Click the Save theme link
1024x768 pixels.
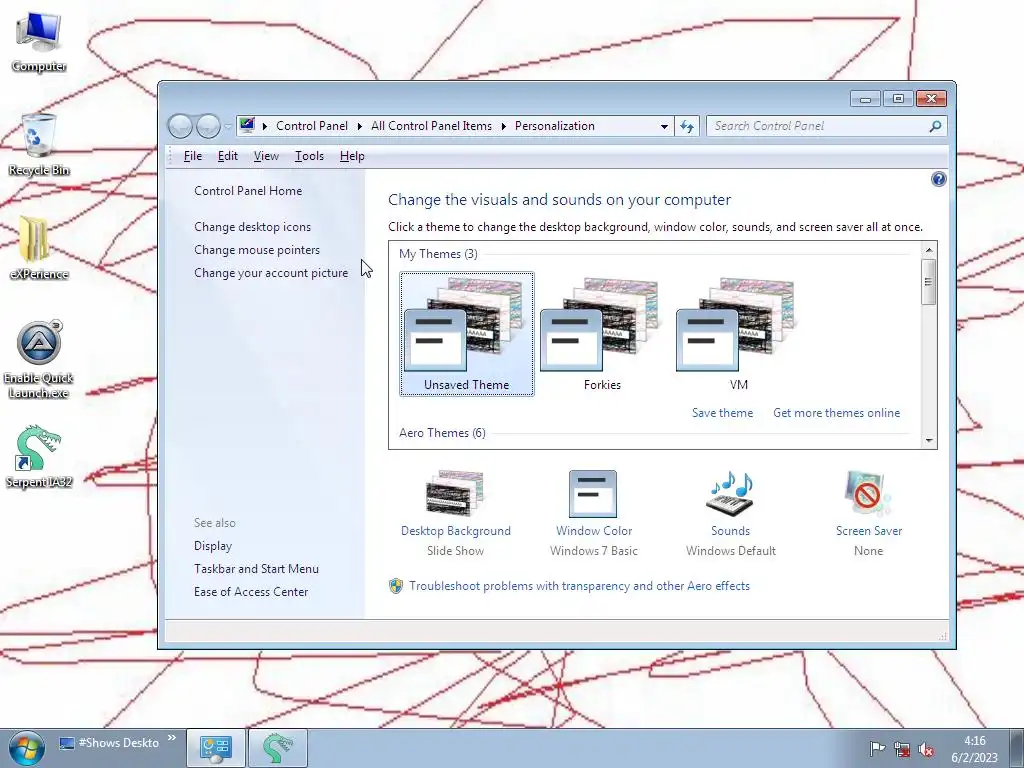coord(722,413)
